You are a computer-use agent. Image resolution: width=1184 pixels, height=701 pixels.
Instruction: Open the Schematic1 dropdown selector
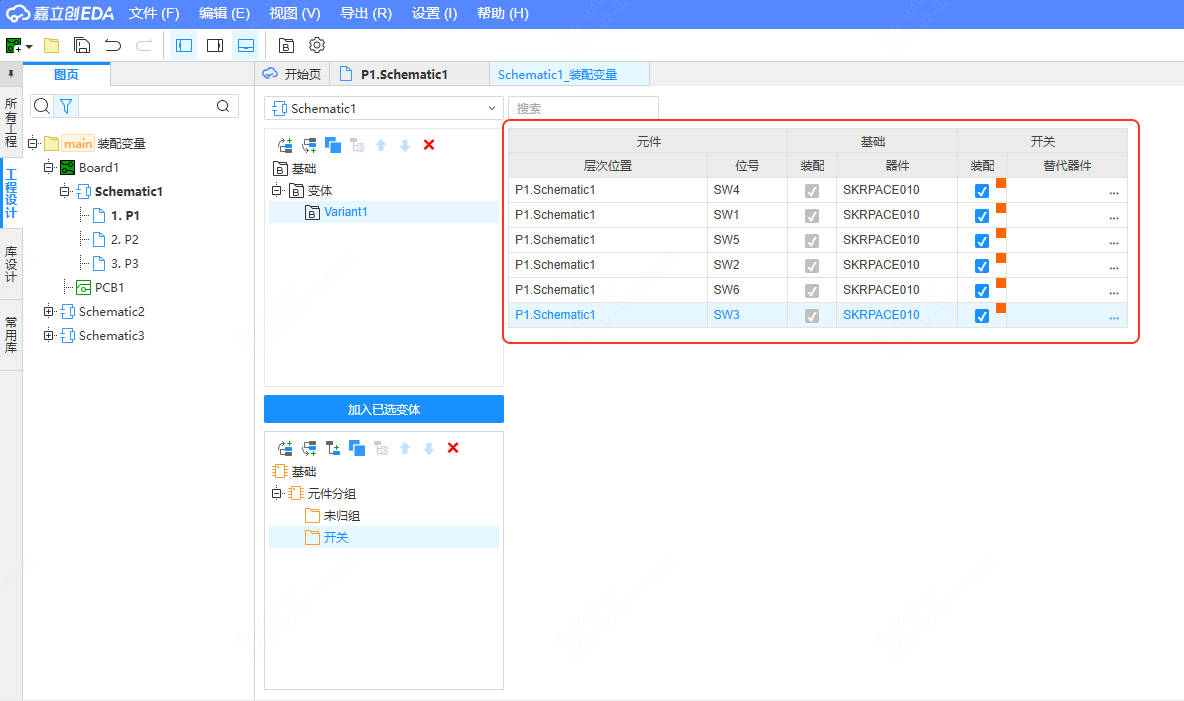384,108
